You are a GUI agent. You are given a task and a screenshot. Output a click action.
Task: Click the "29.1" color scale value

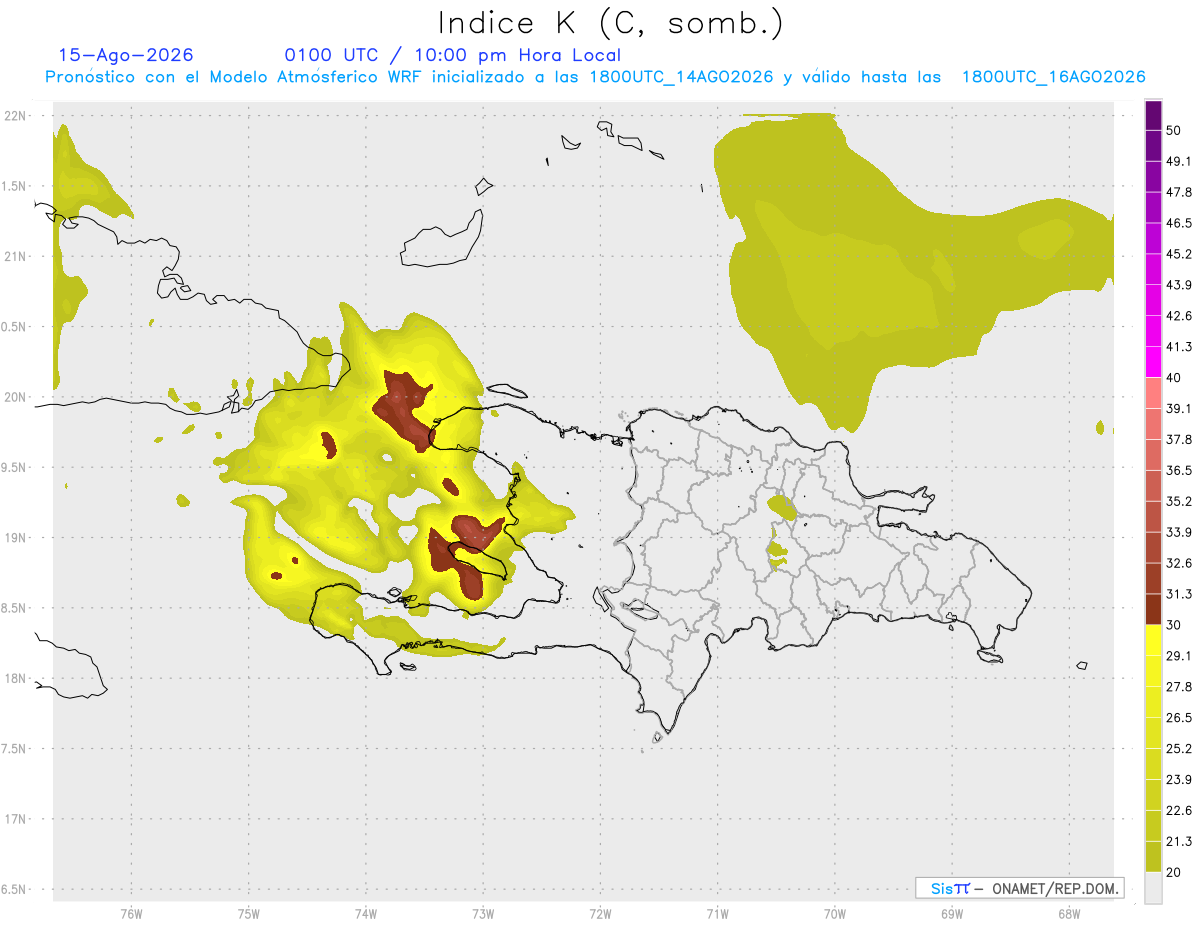(x=1179, y=656)
